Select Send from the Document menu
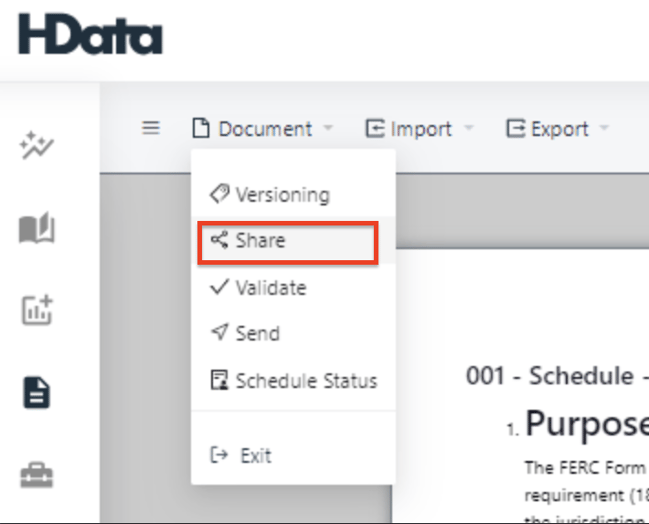649x524 pixels. click(257, 334)
